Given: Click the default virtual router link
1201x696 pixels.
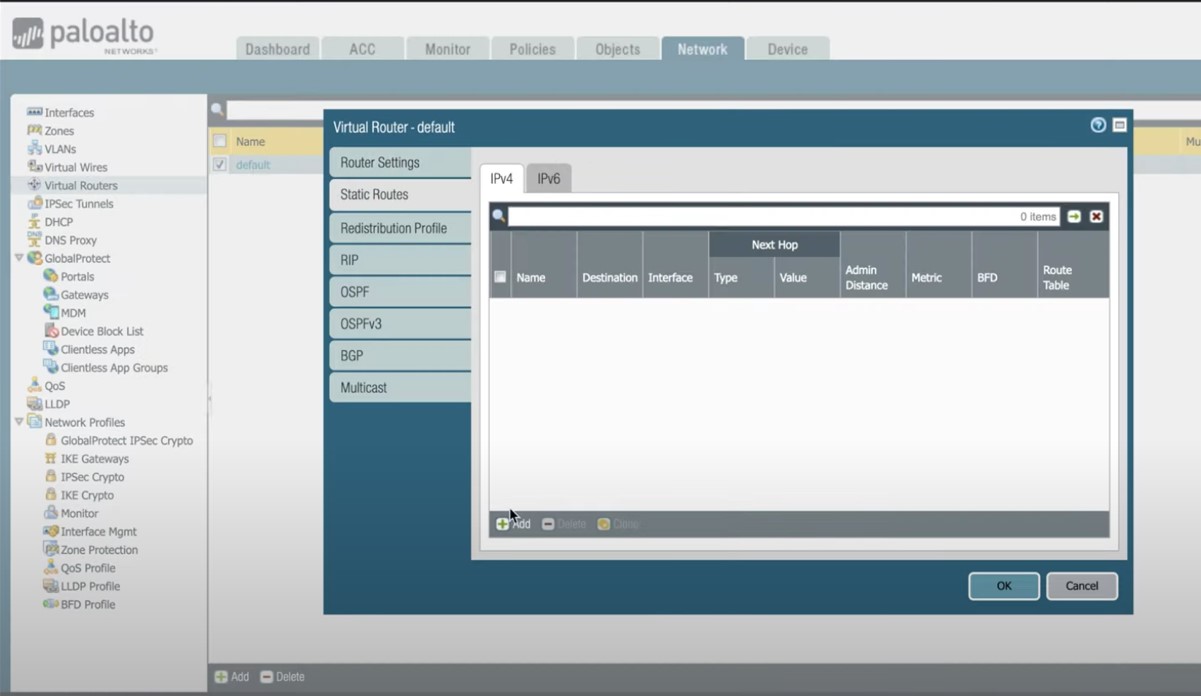Looking at the screenshot, I should [253, 165].
